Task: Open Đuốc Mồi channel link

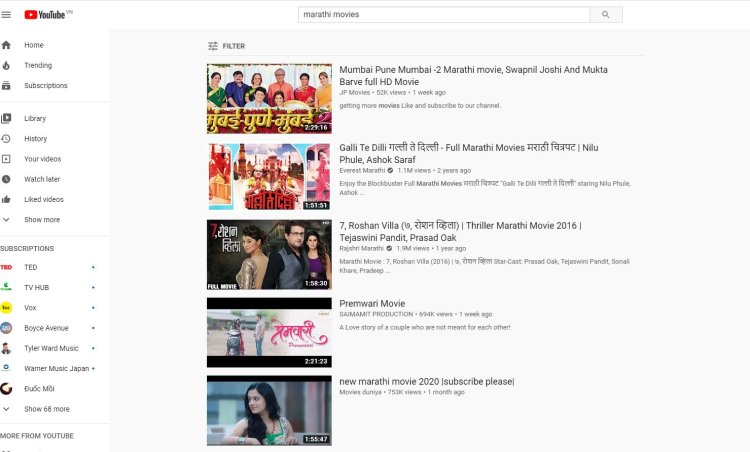Action: coord(39,389)
